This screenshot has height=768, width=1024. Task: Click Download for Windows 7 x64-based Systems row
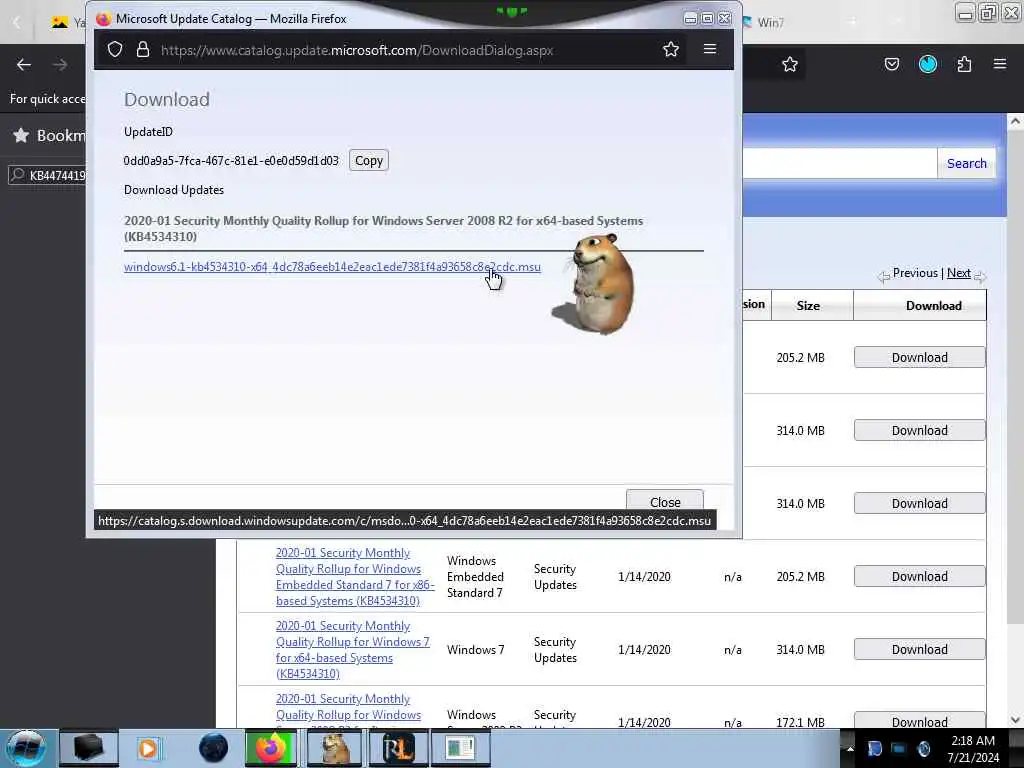click(x=920, y=650)
